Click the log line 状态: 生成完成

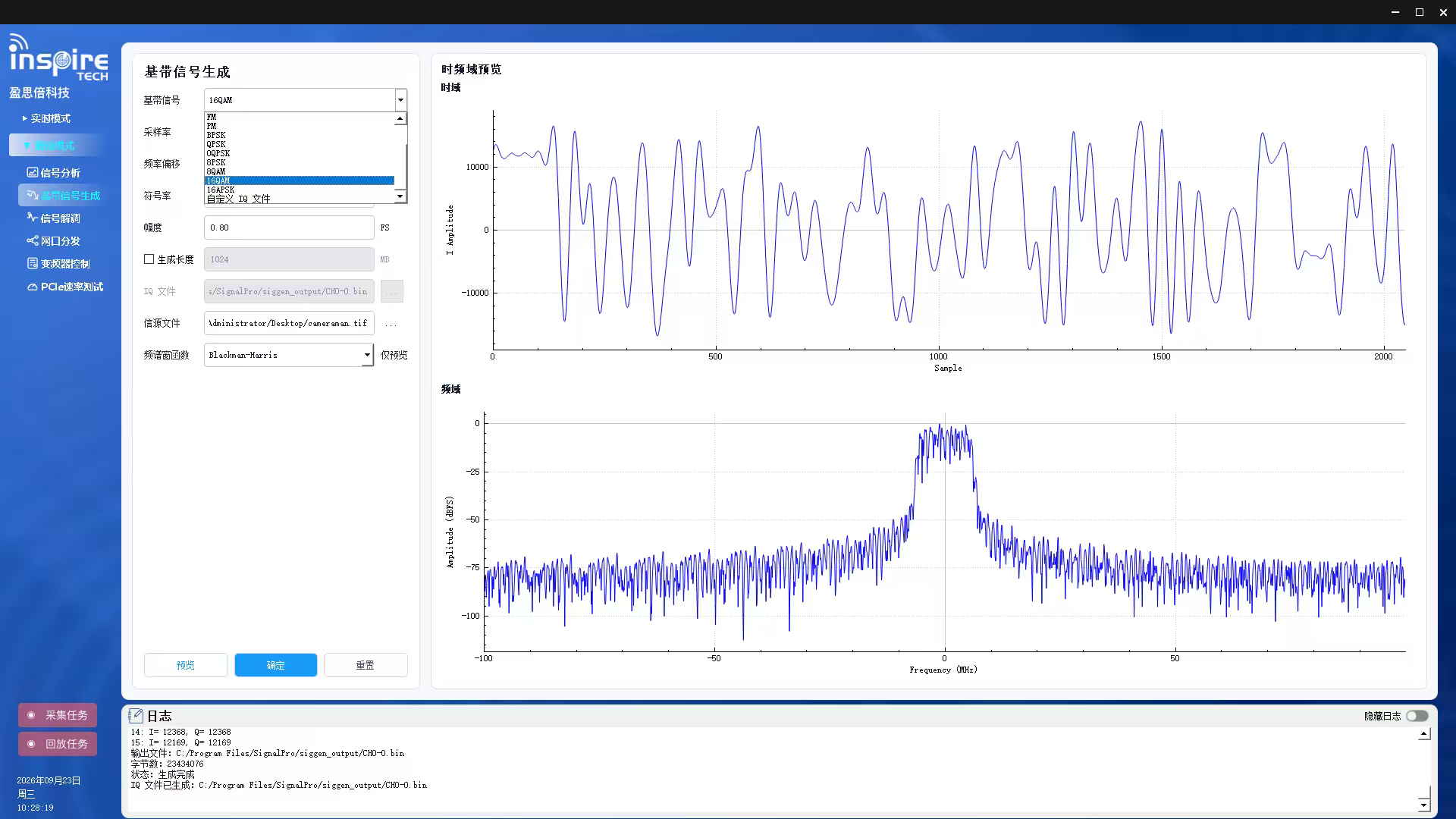coord(162,774)
